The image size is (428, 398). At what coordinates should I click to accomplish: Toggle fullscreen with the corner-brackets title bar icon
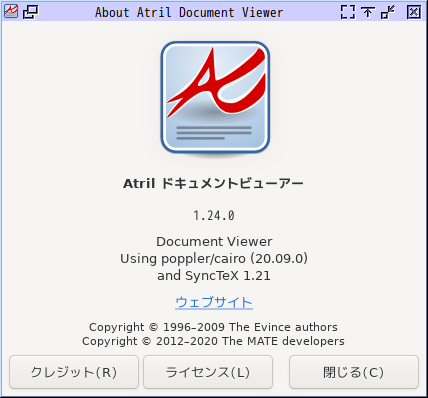click(348, 12)
